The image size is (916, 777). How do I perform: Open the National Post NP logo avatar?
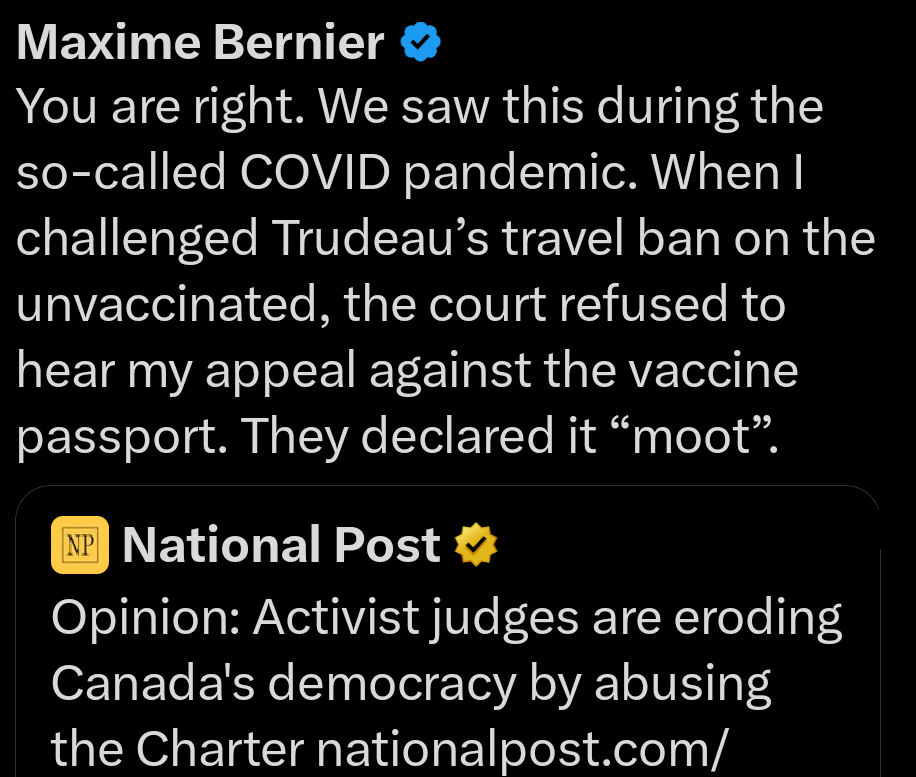(x=80, y=546)
